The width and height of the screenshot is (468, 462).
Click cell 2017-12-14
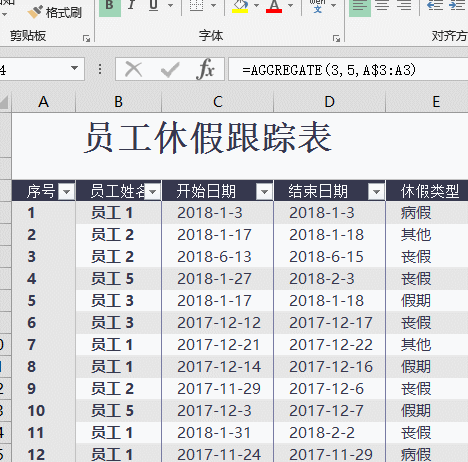pos(217,367)
